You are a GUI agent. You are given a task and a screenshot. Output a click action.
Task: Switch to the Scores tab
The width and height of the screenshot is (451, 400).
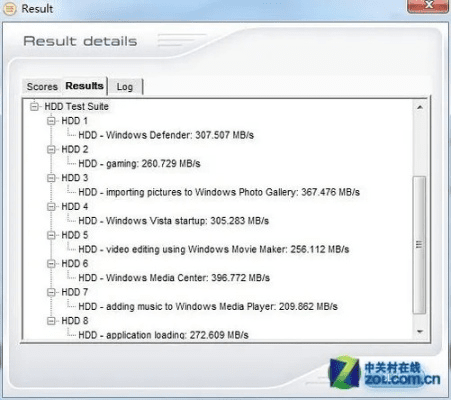click(42, 87)
